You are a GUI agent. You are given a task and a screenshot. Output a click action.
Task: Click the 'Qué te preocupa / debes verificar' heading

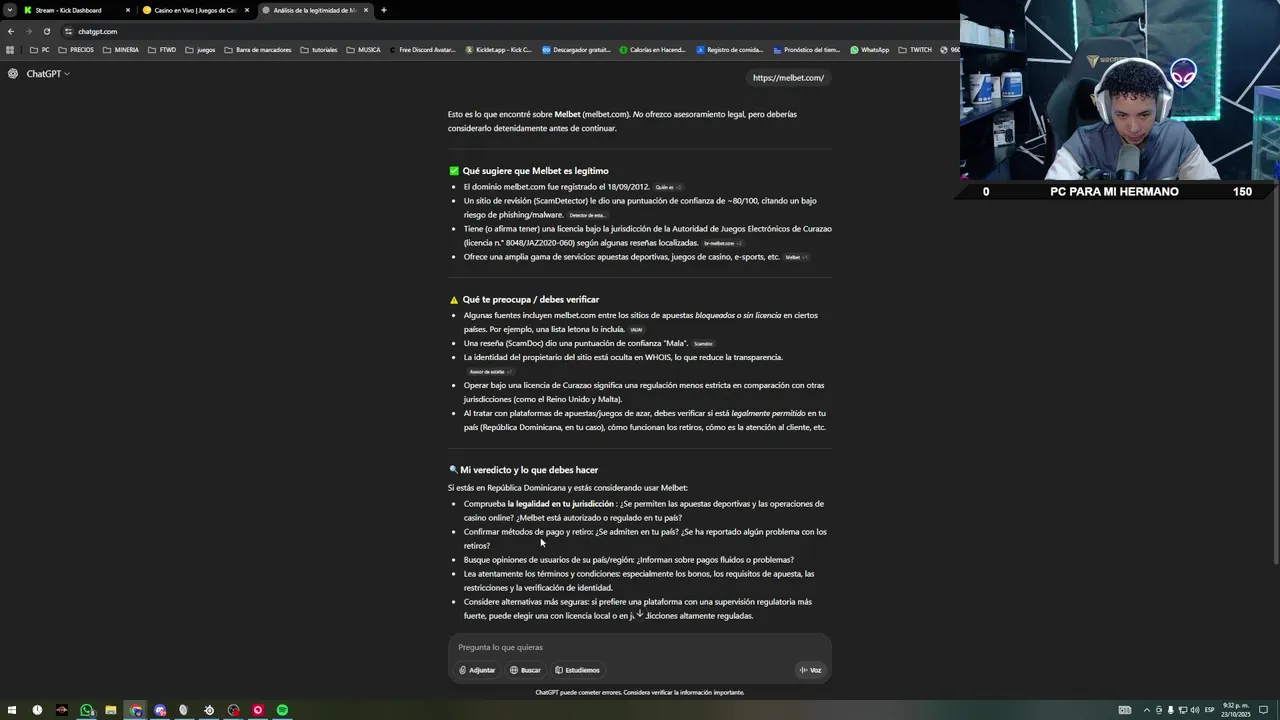[x=530, y=299]
